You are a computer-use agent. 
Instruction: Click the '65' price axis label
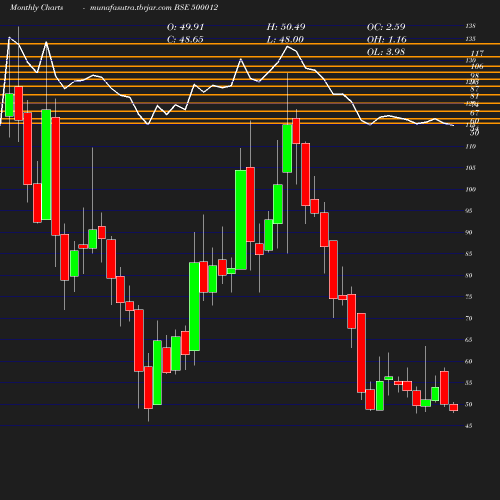469,340
